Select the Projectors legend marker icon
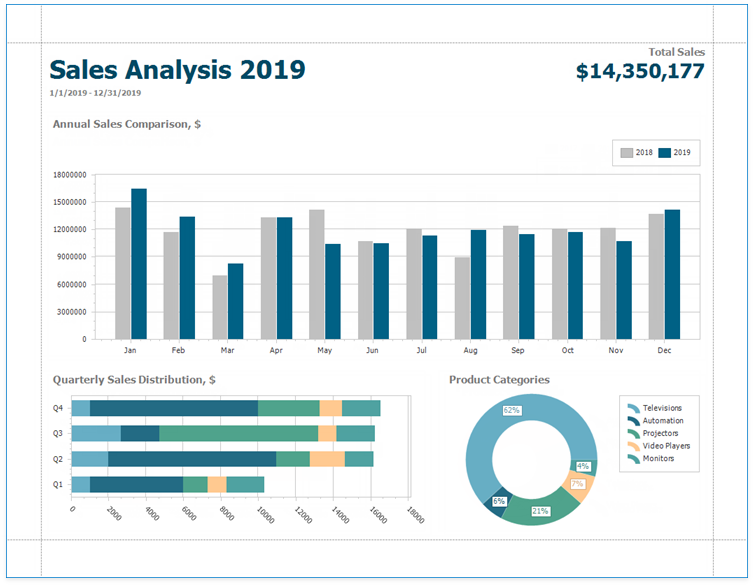Viewport: 754px width, 586px height. pos(633,433)
